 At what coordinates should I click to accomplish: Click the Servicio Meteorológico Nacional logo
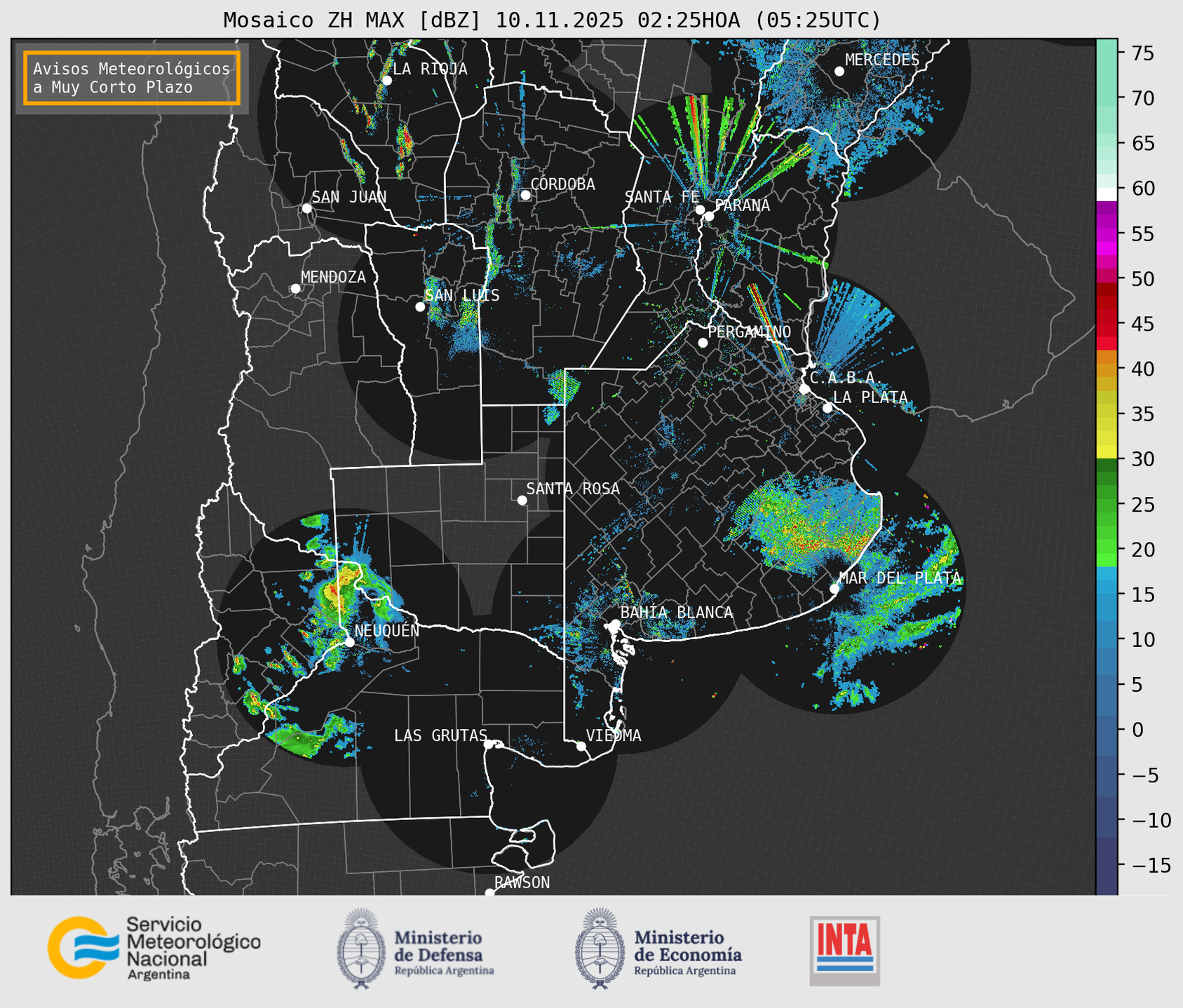(x=154, y=948)
